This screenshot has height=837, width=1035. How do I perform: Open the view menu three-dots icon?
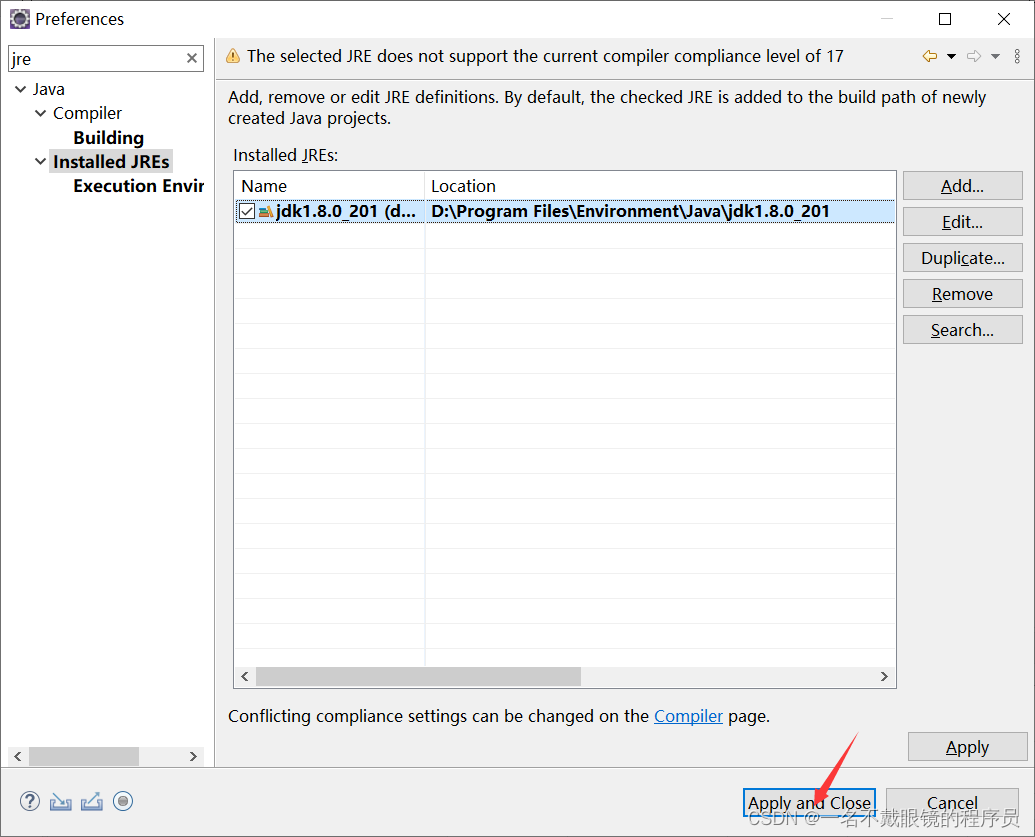coord(1017,56)
